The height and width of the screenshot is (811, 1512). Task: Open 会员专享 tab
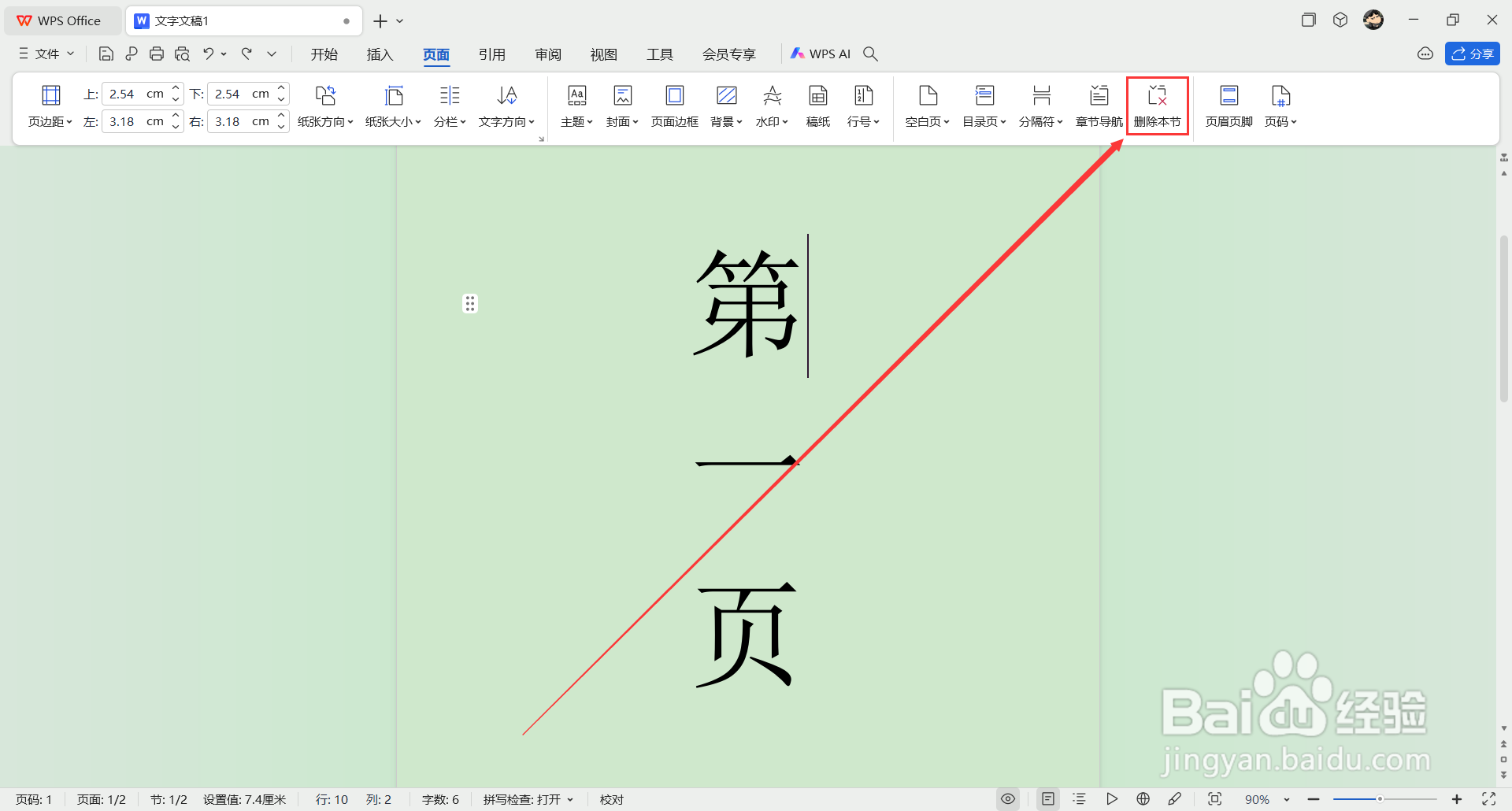[x=729, y=54]
